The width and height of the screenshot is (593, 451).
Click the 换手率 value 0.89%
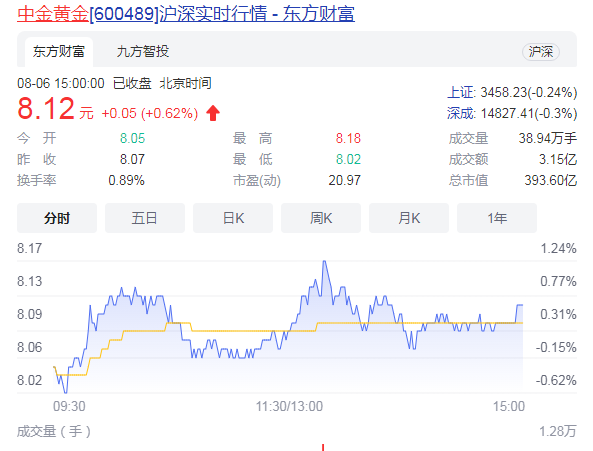pyautogui.click(x=126, y=180)
